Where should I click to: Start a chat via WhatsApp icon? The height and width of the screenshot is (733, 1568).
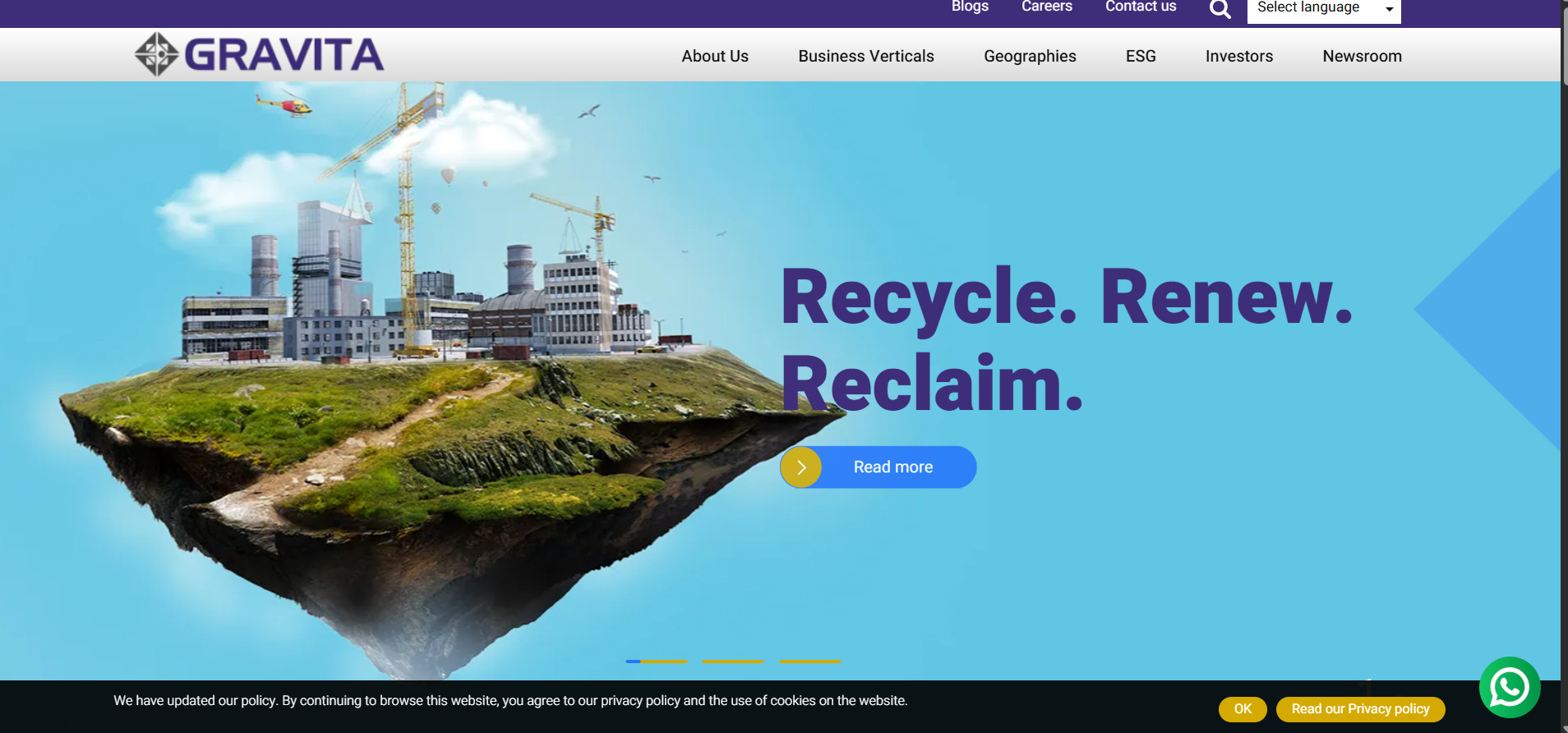(1510, 687)
